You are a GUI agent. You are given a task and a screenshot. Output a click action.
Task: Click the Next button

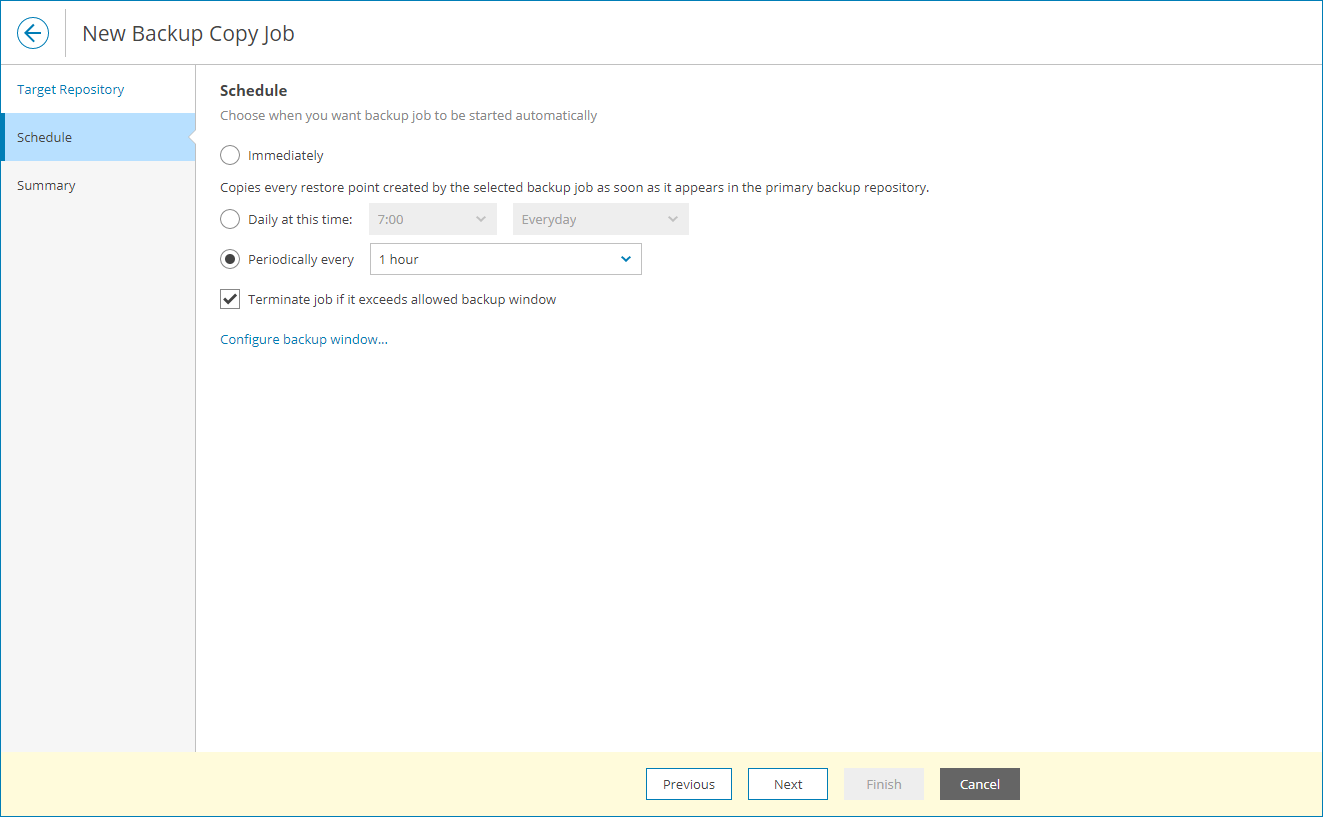point(787,784)
